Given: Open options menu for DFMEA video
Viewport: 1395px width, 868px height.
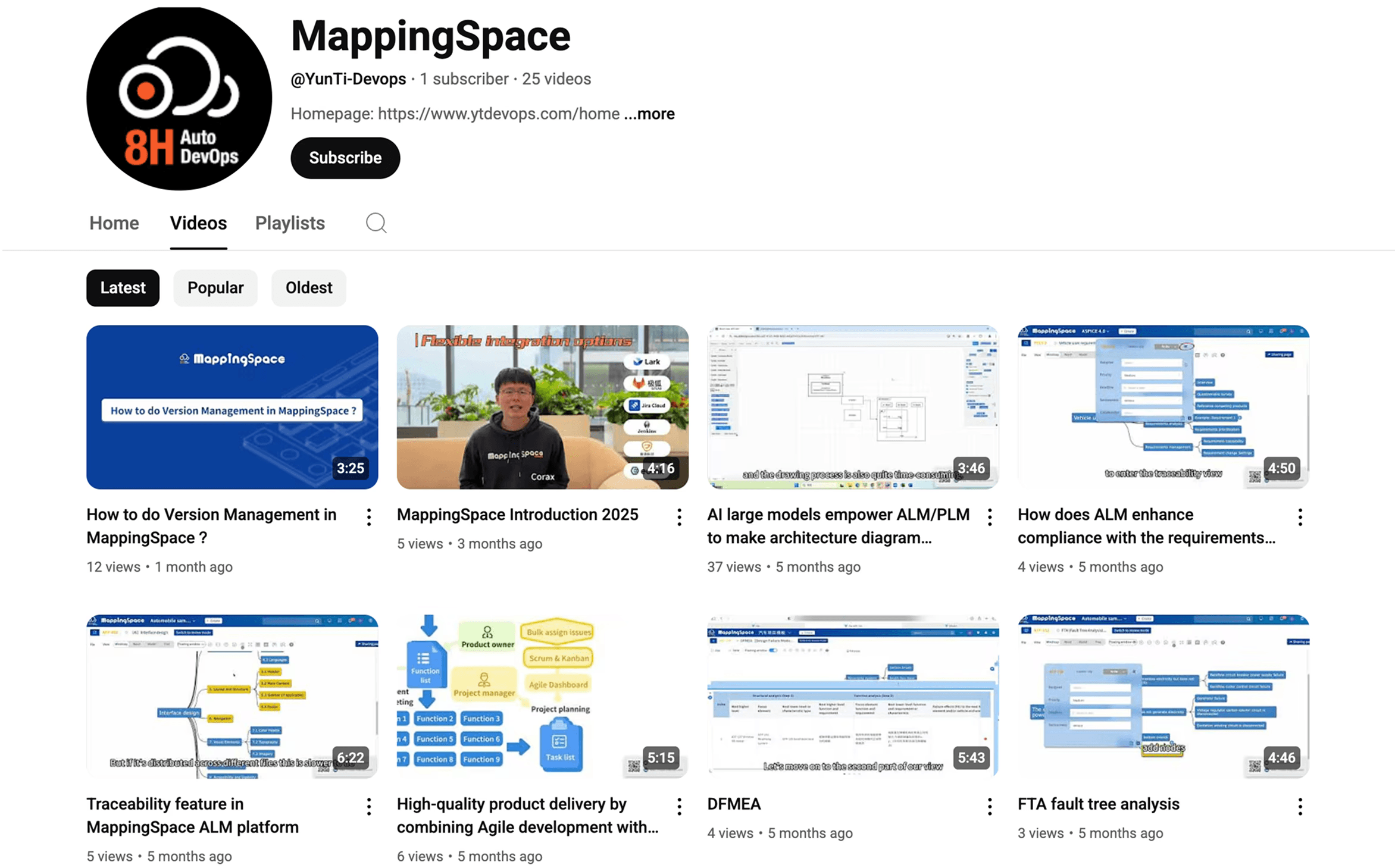Looking at the screenshot, I should pyautogui.click(x=989, y=806).
